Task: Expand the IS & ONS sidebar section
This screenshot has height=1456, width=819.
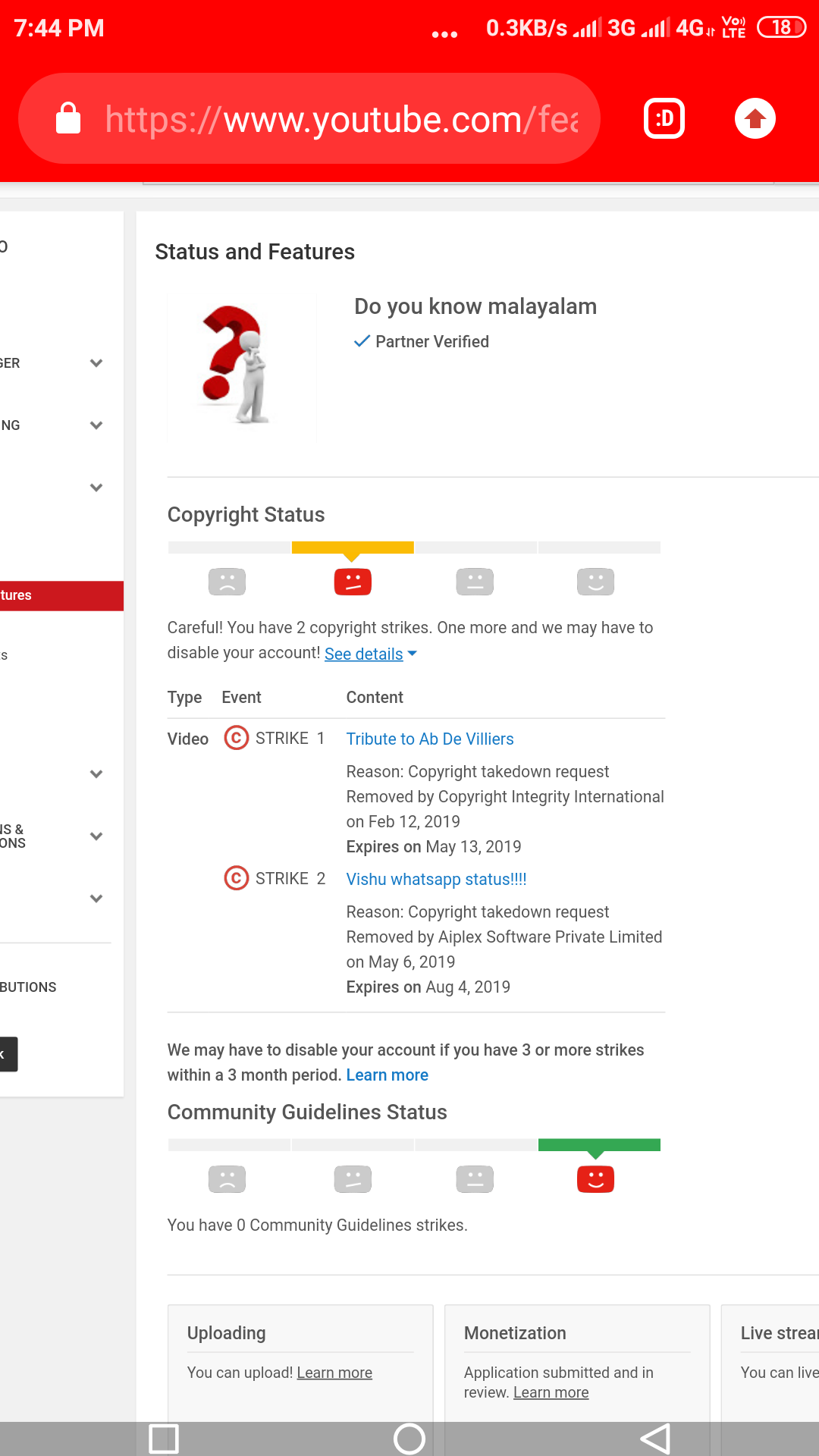Action: click(96, 836)
